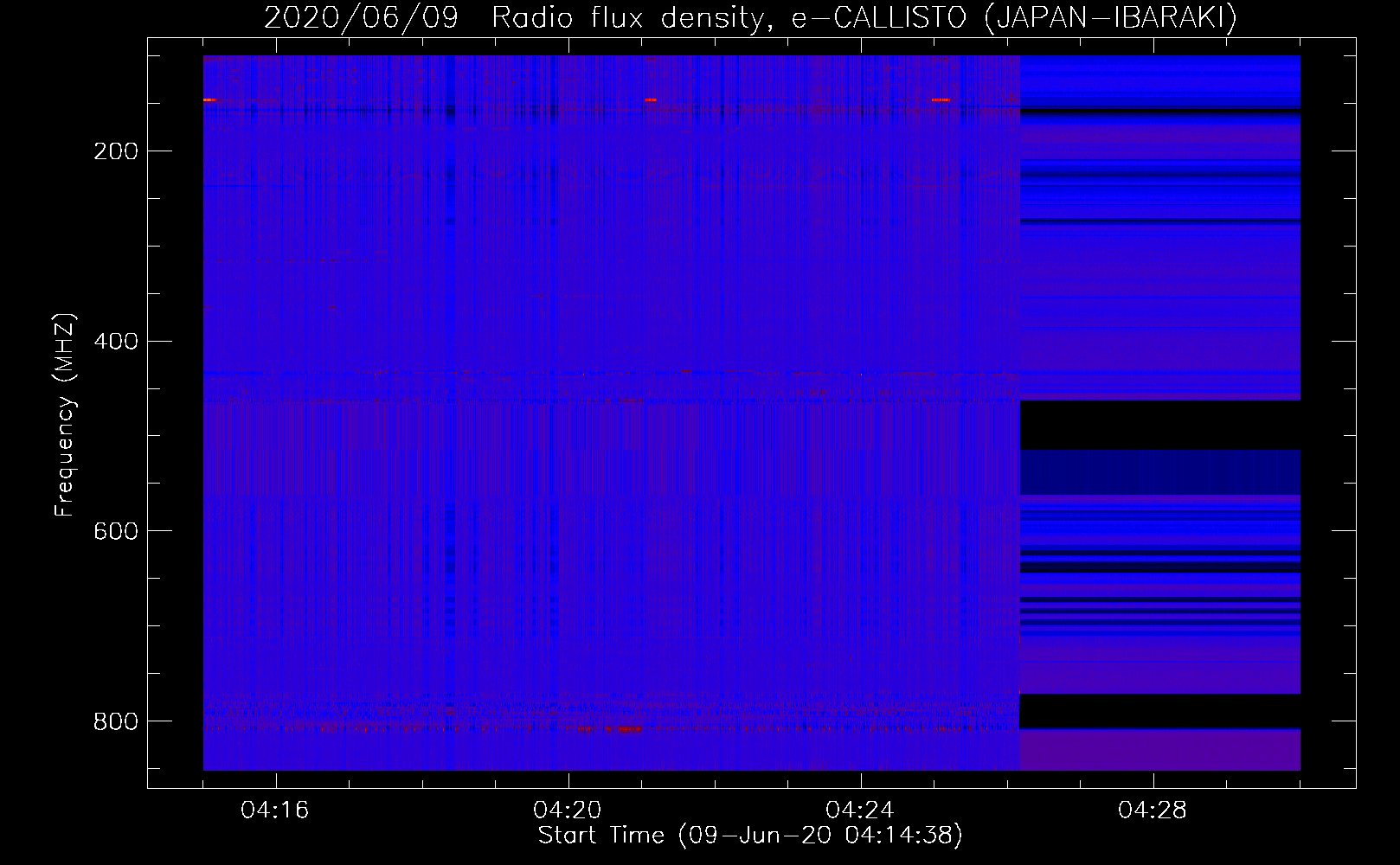Click the 400 frequency tick label
Screen dimensions: 1400x865
click(x=116, y=342)
